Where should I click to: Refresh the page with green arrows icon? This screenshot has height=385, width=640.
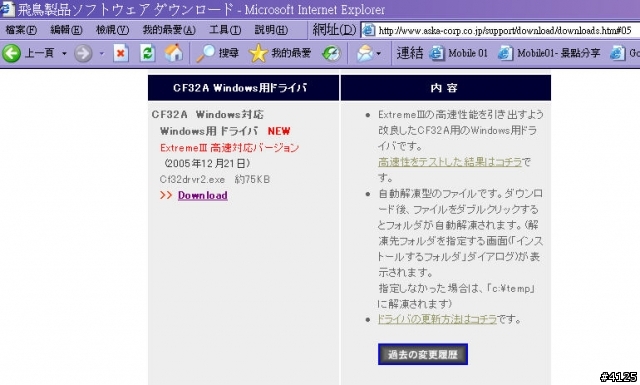click(147, 53)
